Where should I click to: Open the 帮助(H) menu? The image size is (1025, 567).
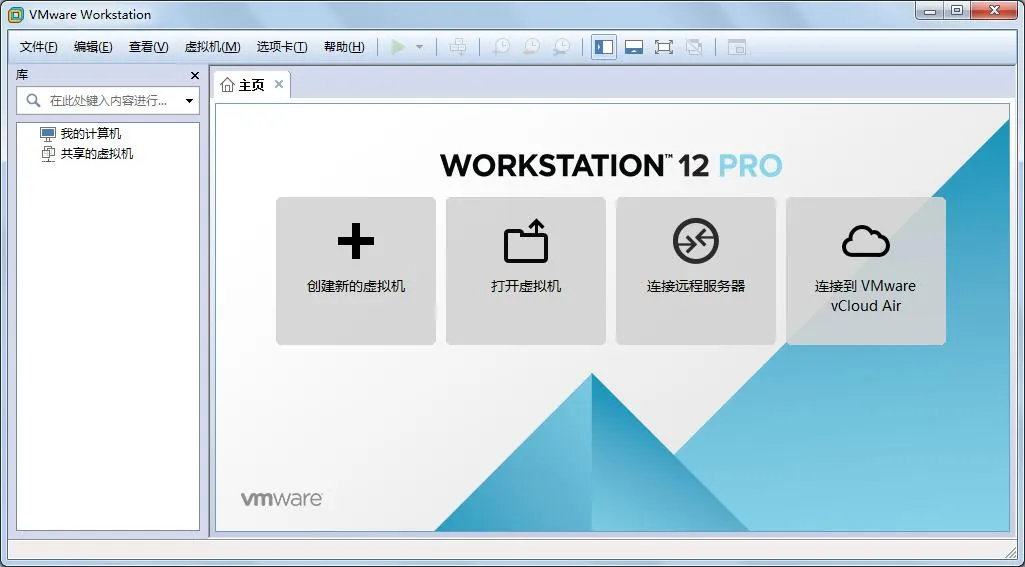(x=344, y=47)
